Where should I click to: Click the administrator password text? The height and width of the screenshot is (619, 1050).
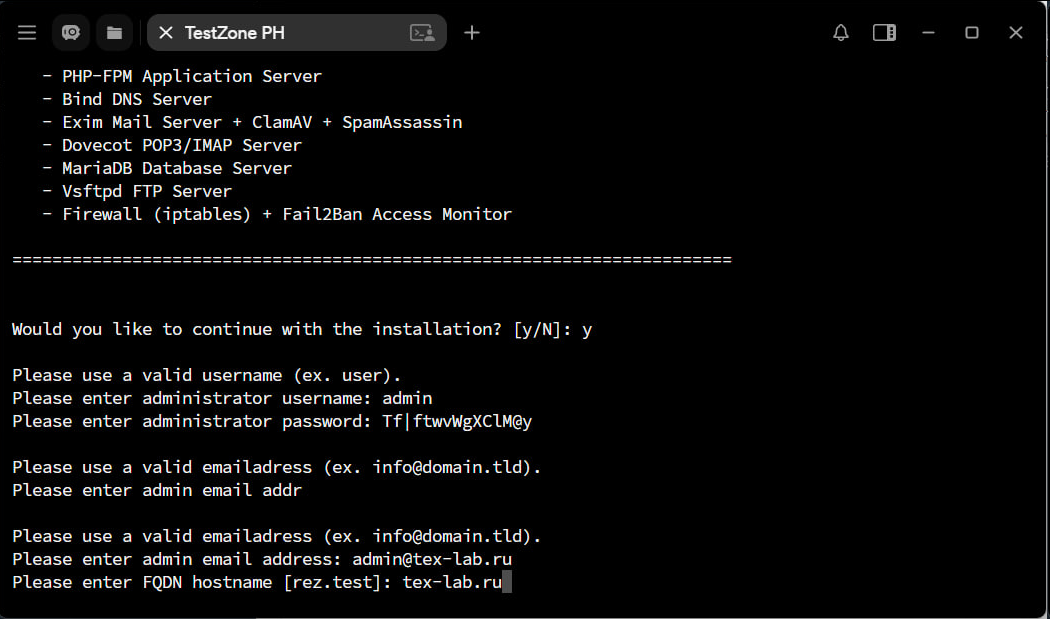[457, 421]
